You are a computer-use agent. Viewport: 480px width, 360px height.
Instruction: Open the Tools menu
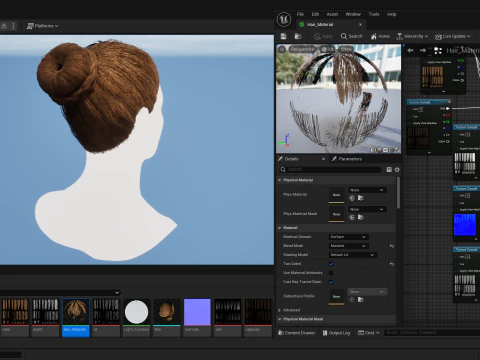pos(374,14)
